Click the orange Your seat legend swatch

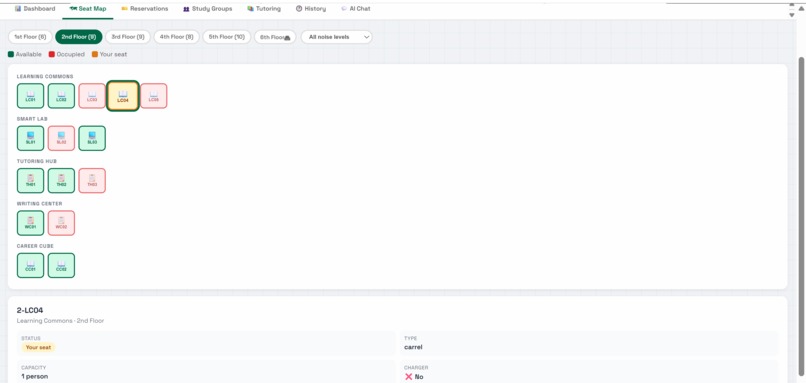tap(95, 54)
